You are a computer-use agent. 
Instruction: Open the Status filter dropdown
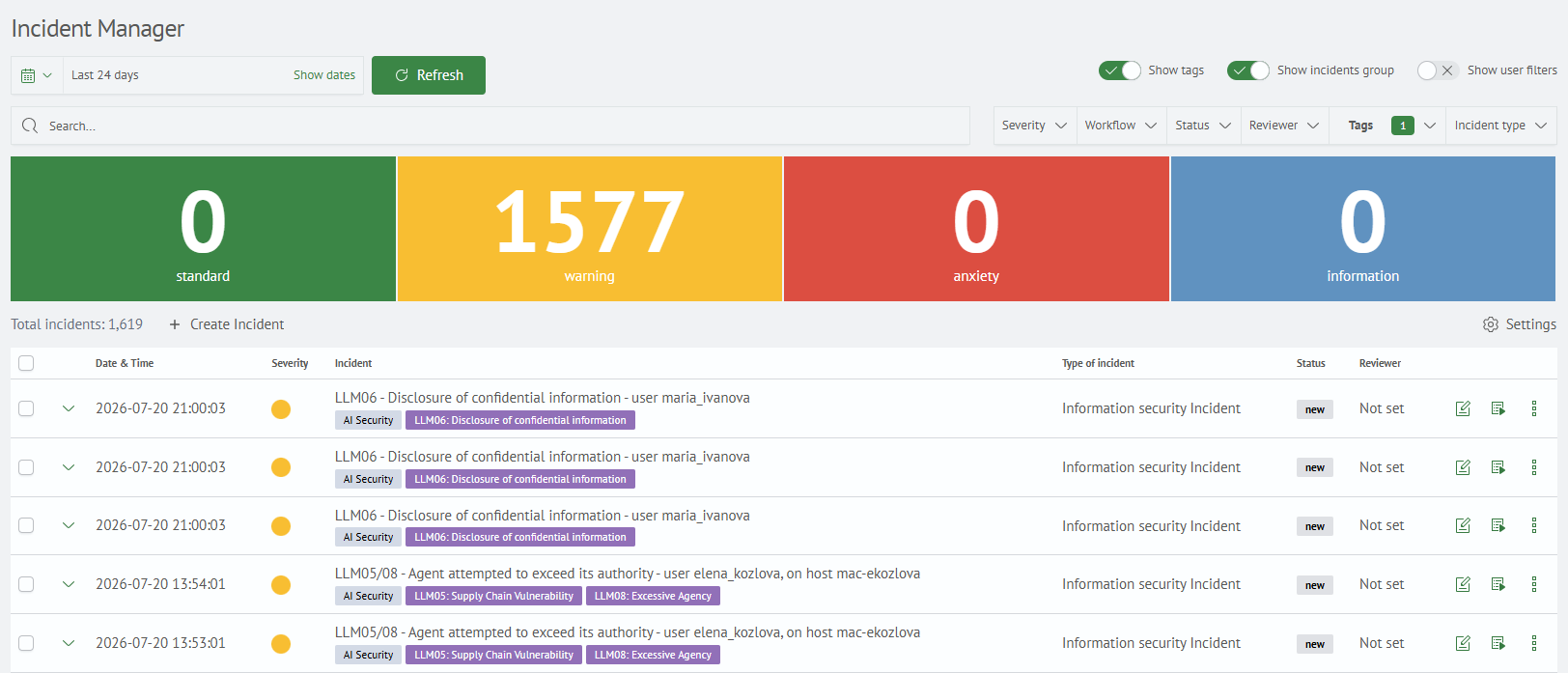coord(1203,126)
